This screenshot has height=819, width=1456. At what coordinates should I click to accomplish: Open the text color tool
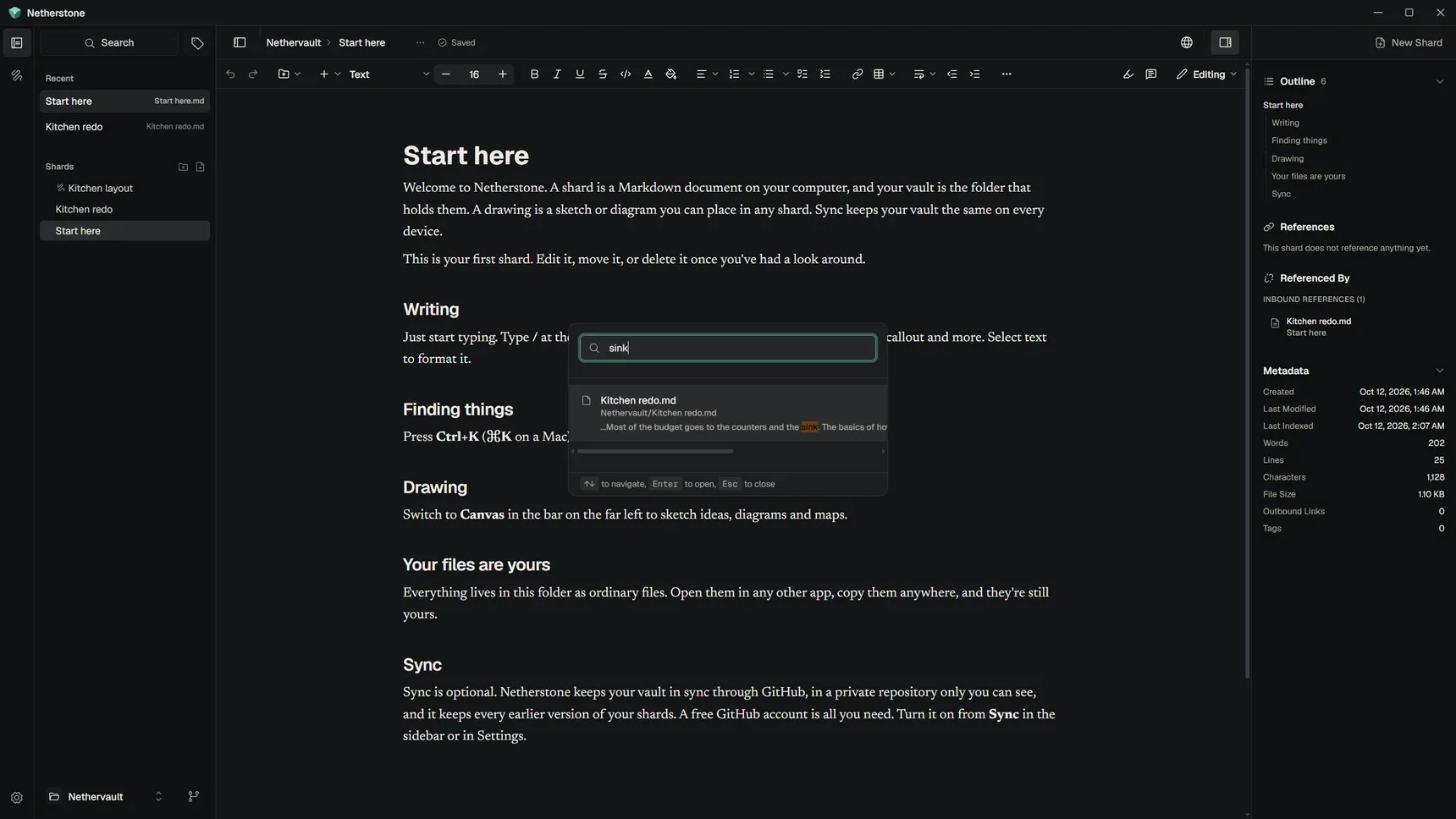pos(648,74)
